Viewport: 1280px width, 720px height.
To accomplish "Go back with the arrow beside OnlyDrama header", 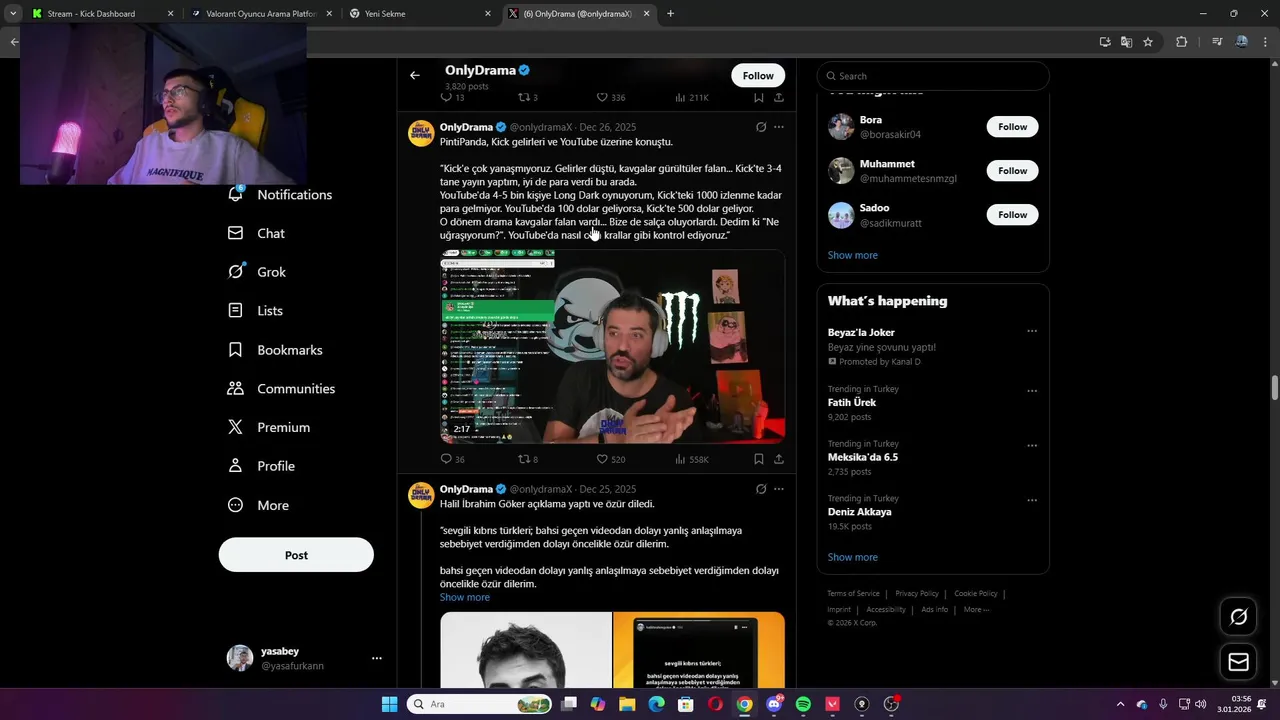I will point(414,75).
